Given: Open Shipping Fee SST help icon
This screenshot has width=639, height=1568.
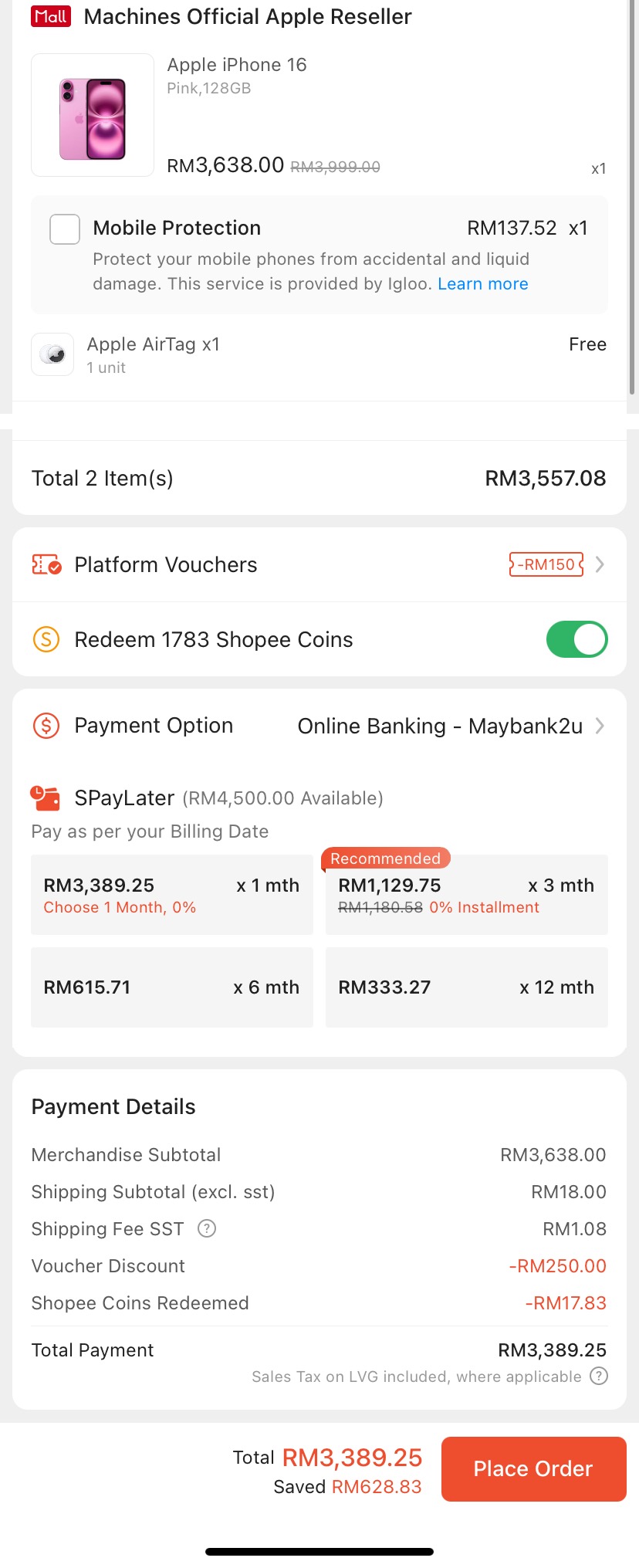Looking at the screenshot, I should [x=207, y=1228].
